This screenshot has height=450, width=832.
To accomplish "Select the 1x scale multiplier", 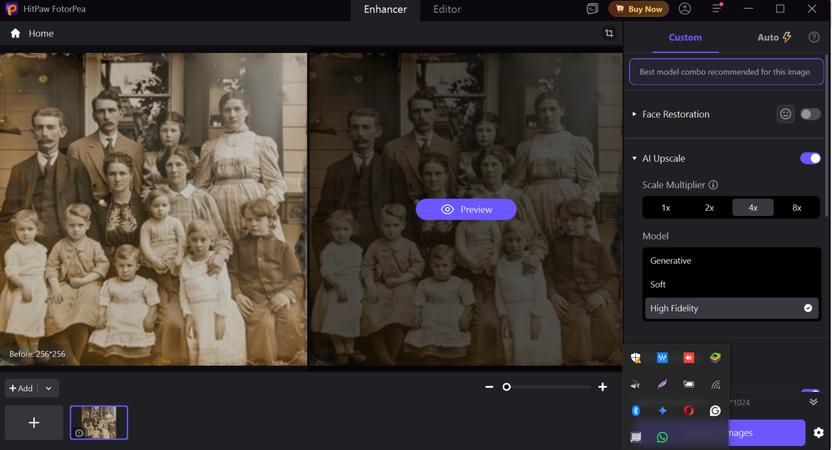I will (666, 207).
